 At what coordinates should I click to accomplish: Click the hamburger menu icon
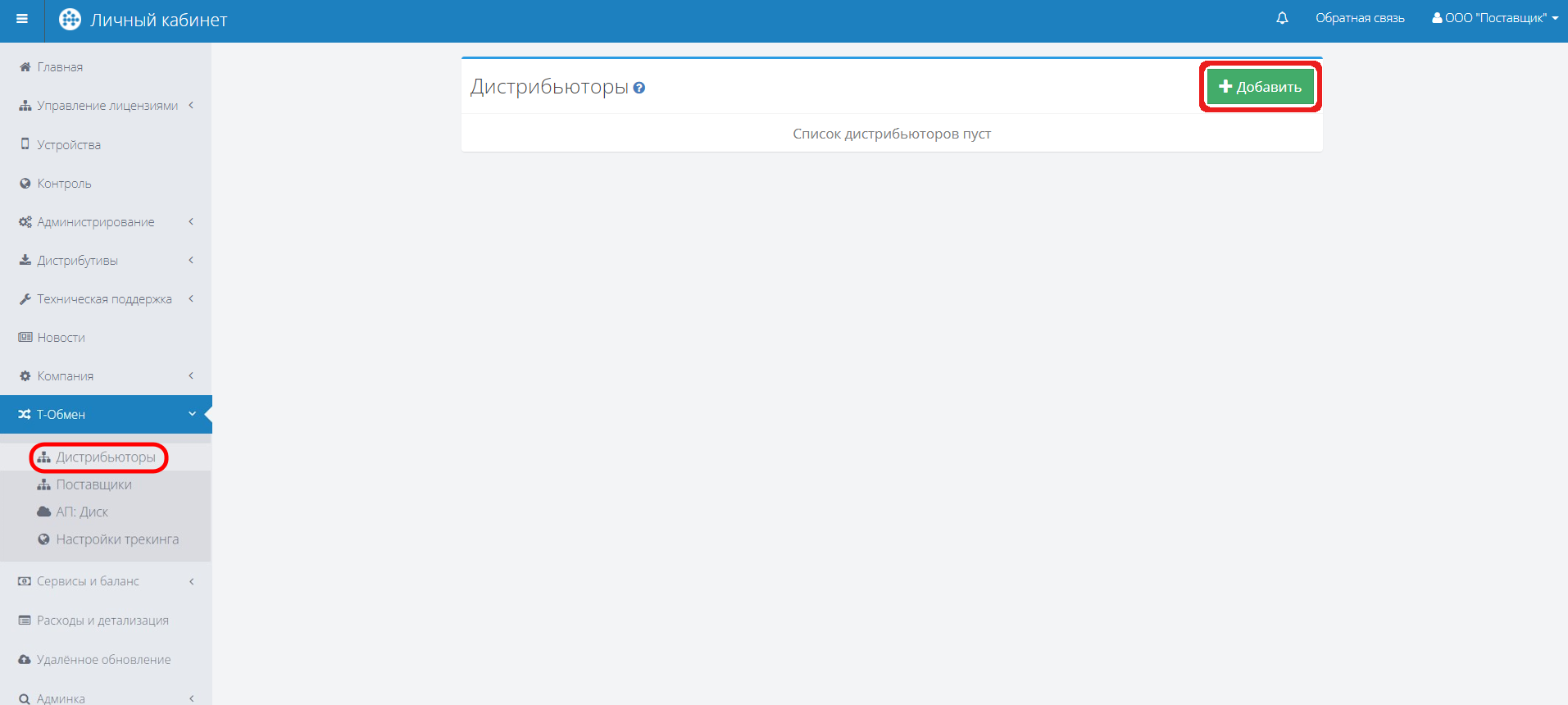pos(22,19)
